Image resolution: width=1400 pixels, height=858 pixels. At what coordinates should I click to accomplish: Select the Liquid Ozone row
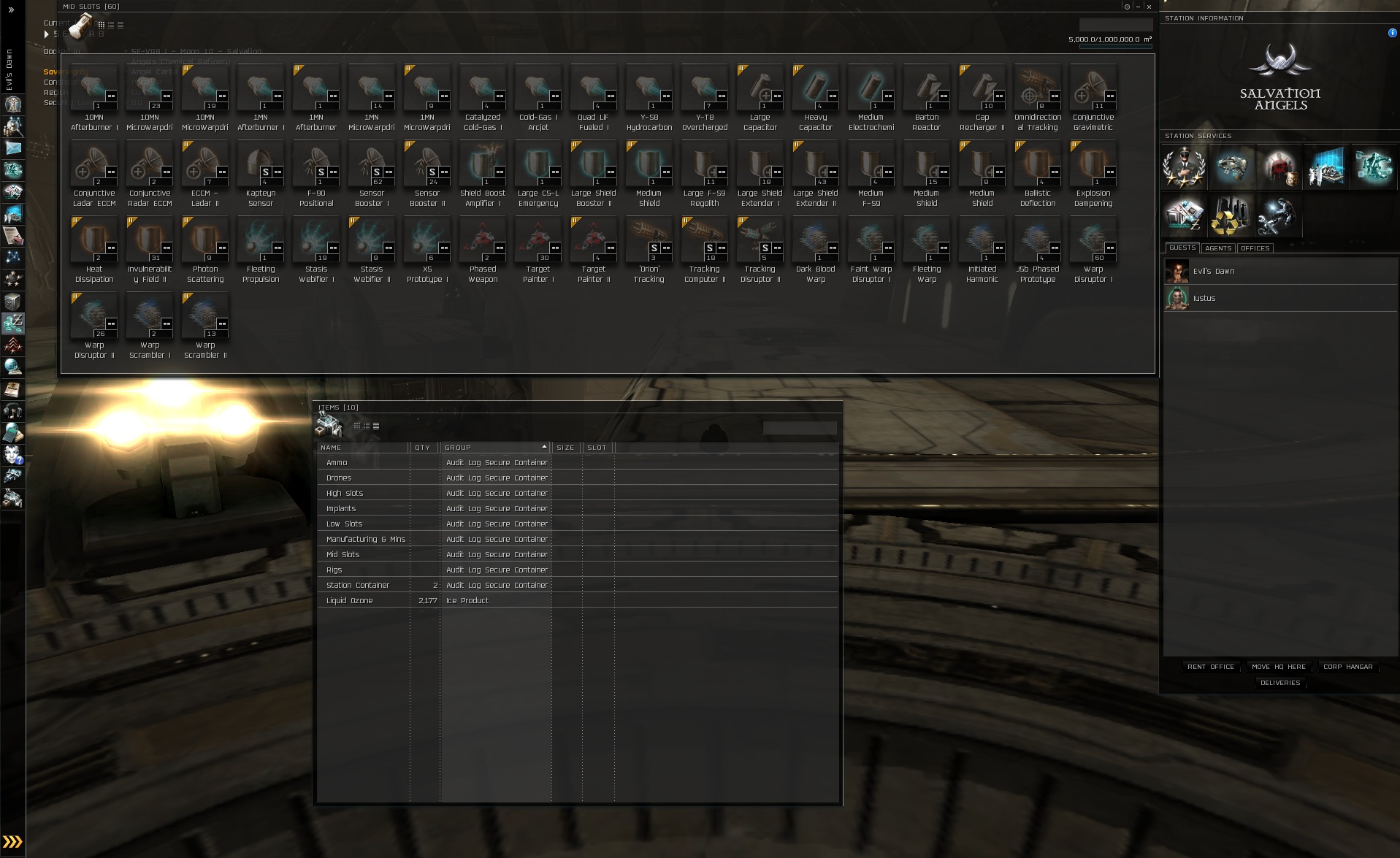[578, 600]
